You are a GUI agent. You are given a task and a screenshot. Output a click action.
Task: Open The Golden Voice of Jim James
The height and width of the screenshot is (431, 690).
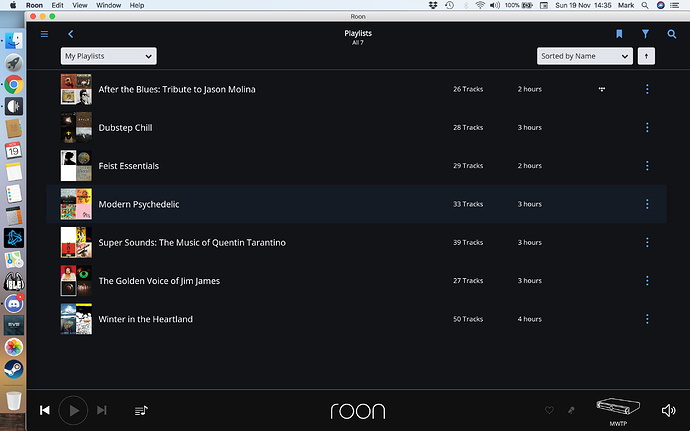click(159, 281)
